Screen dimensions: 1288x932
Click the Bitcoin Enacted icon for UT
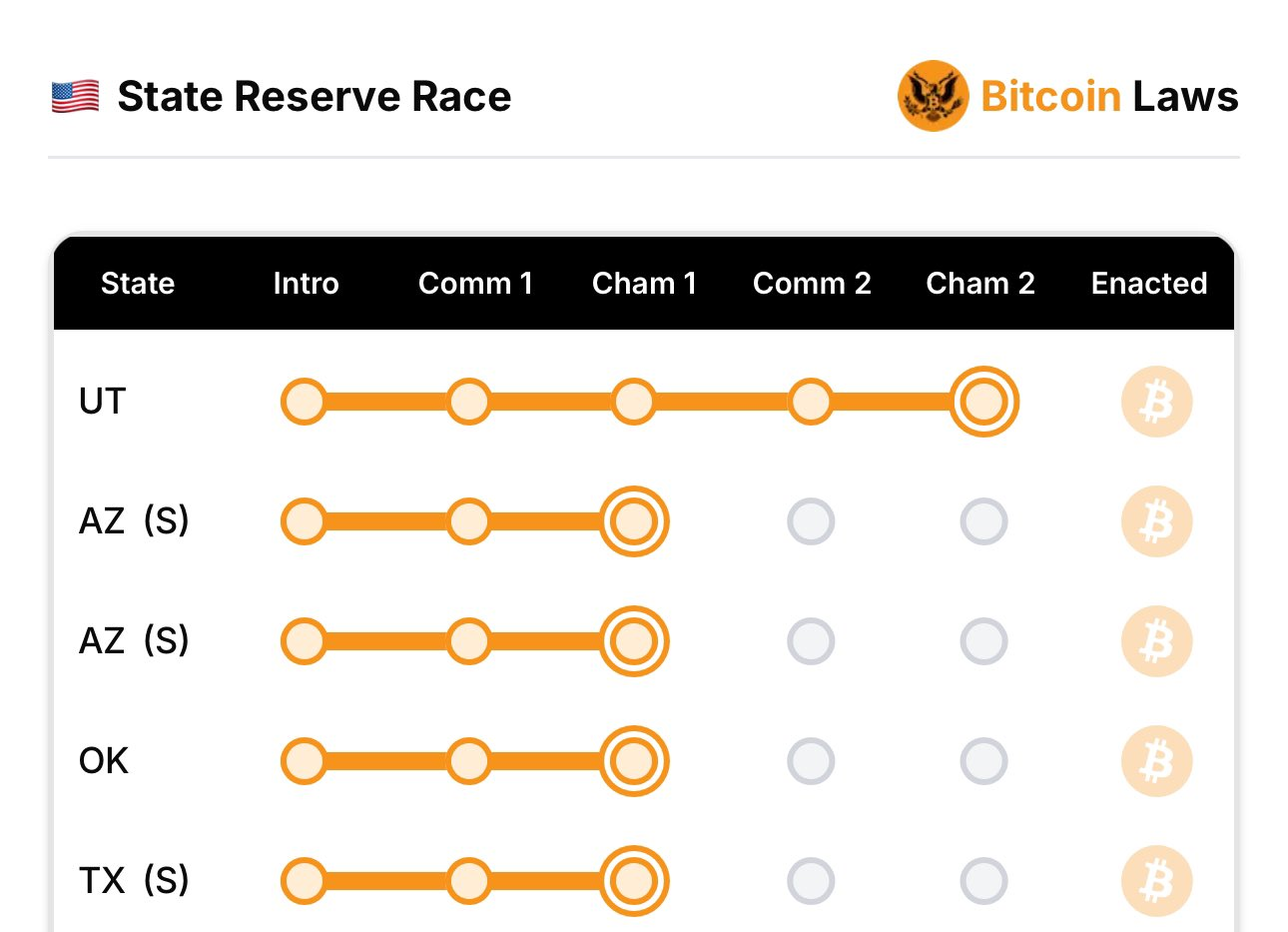tap(1156, 402)
